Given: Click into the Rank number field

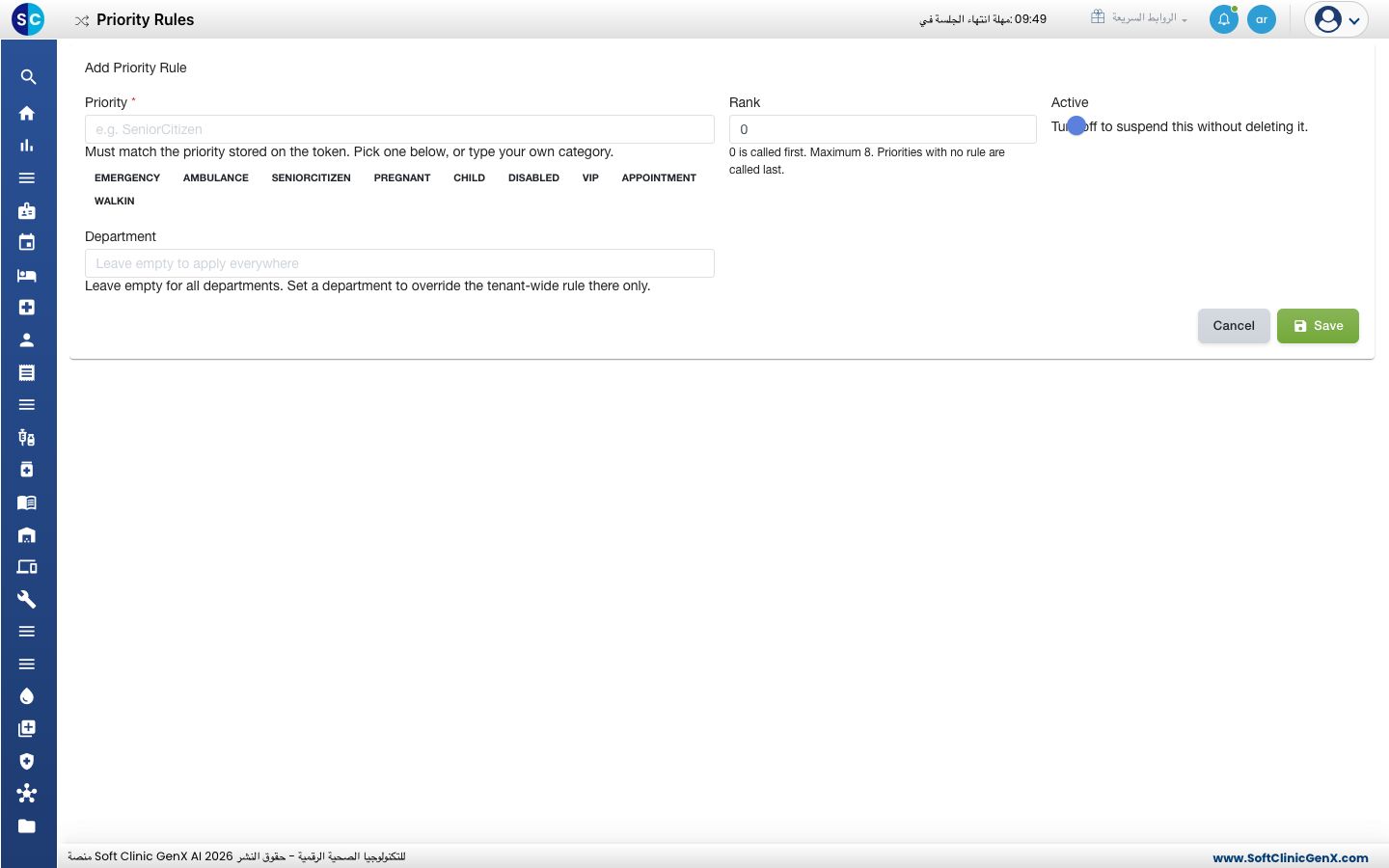Looking at the screenshot, I should pyautogui.click(x=883, y=129).
